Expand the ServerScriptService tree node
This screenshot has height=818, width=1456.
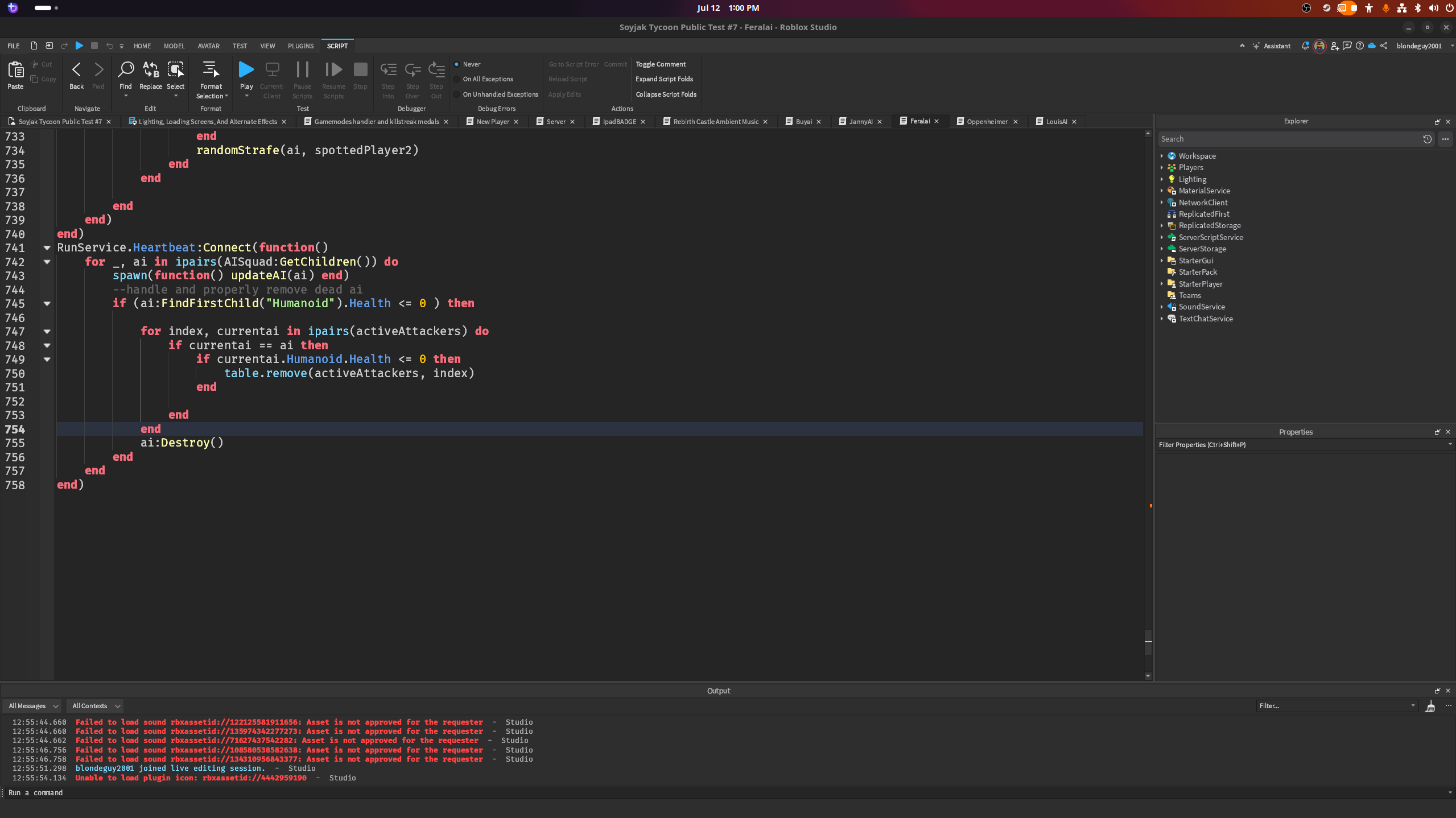(1161, 237)
